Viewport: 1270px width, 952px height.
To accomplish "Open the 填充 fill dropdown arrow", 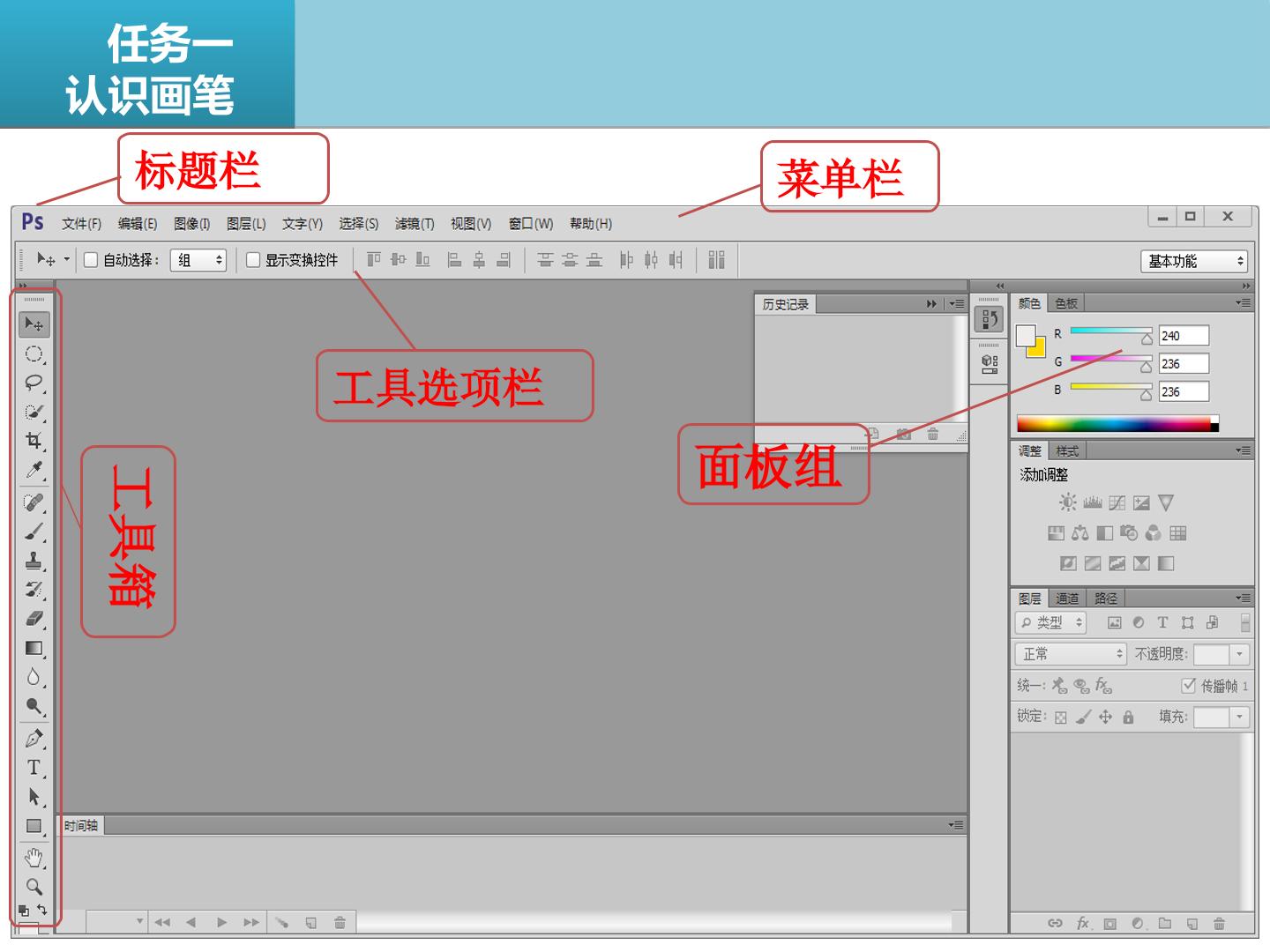I will tap(1240, 717).
